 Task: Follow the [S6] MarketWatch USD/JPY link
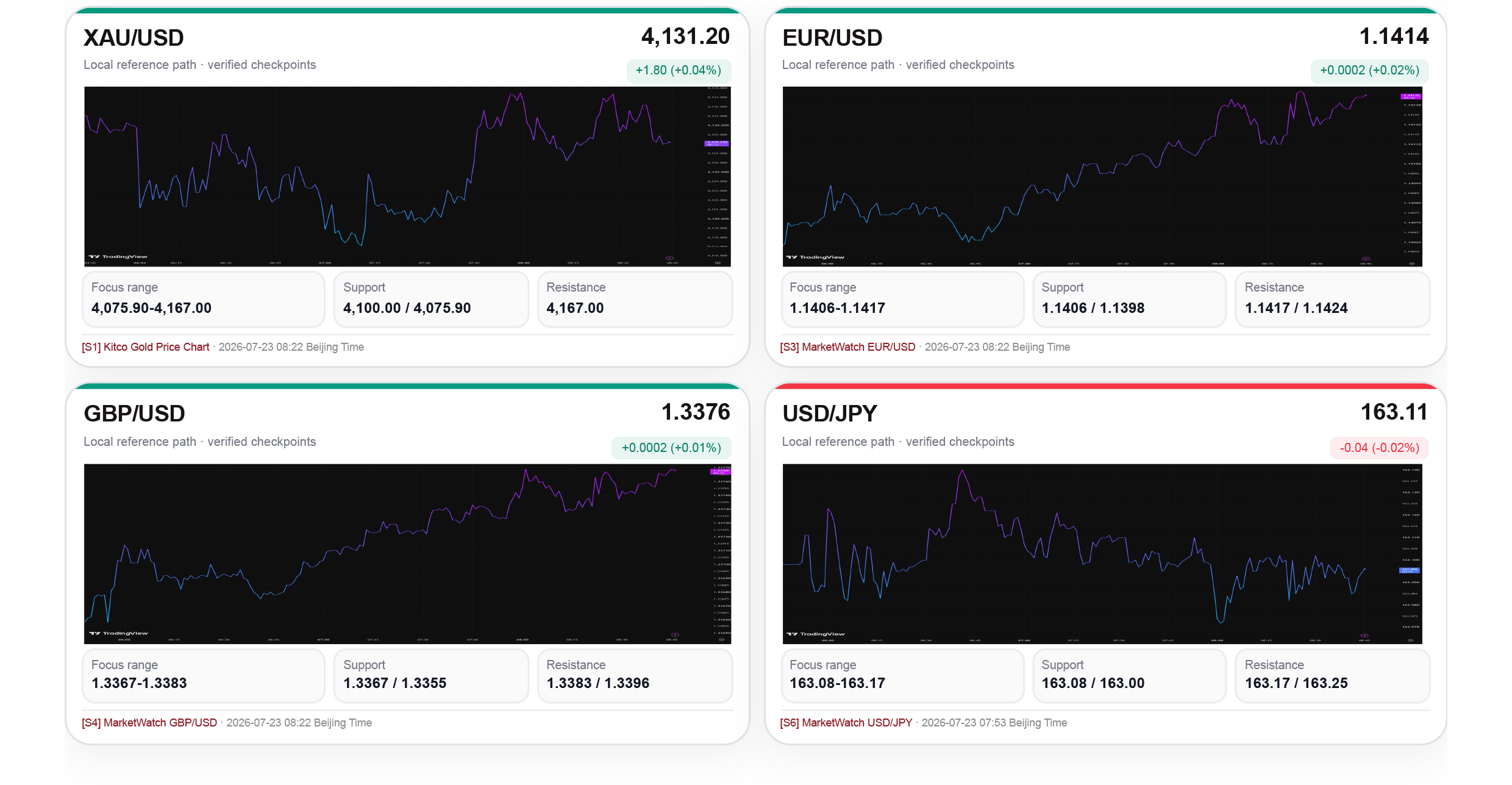846,723
